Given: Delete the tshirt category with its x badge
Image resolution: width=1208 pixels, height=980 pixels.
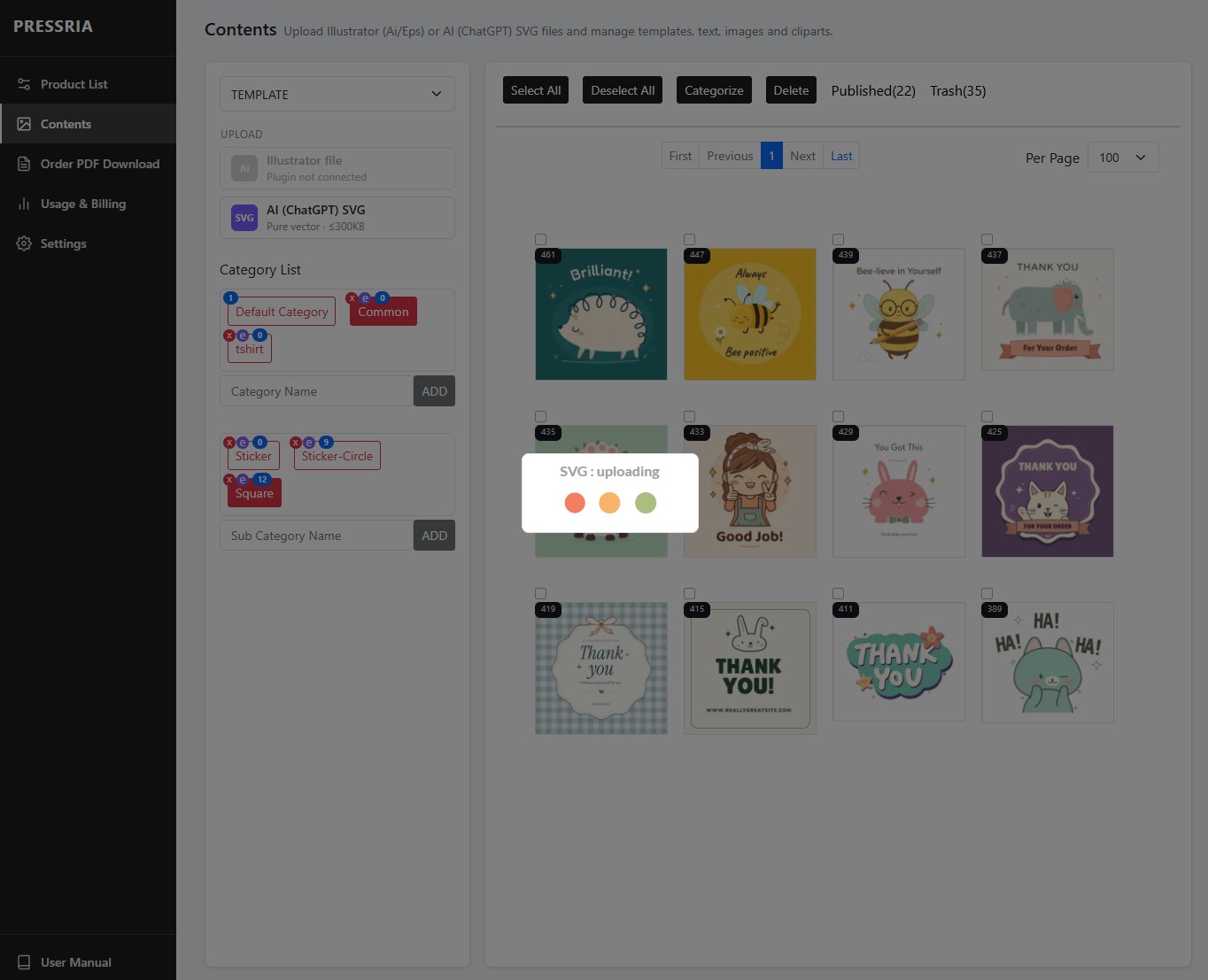Looking at the screenshot, I should click(x=229, y=336).
